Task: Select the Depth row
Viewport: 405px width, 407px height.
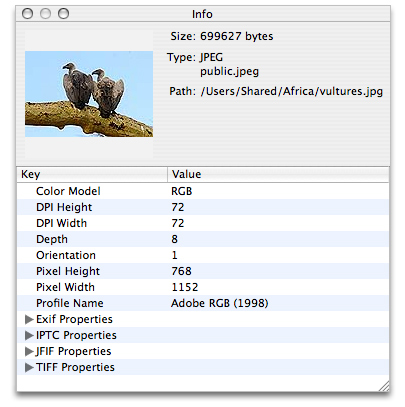Action: [x=203, y=239]
